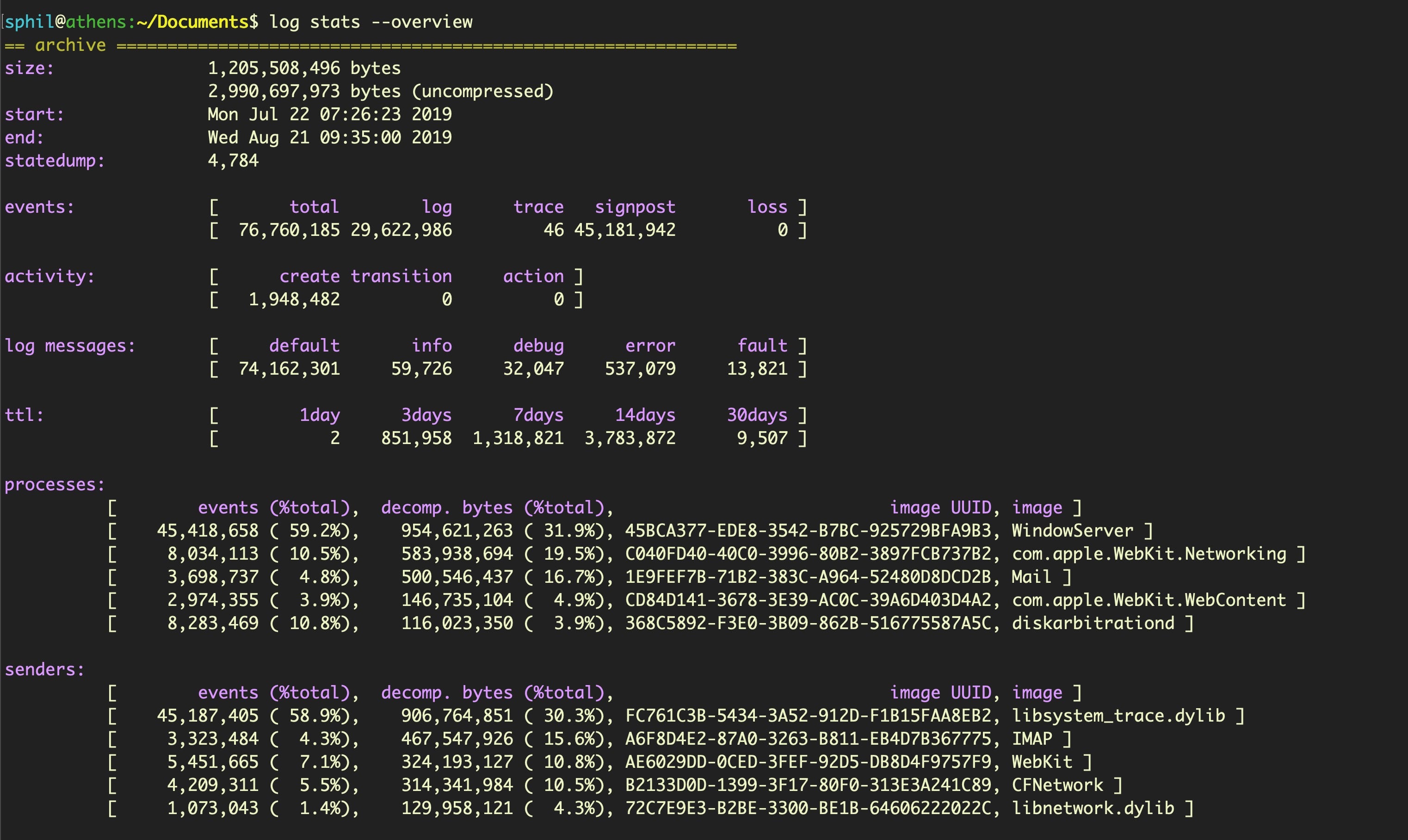
Task: Click the signpost events value 45,181,942
Action: [x=625, y=230]
